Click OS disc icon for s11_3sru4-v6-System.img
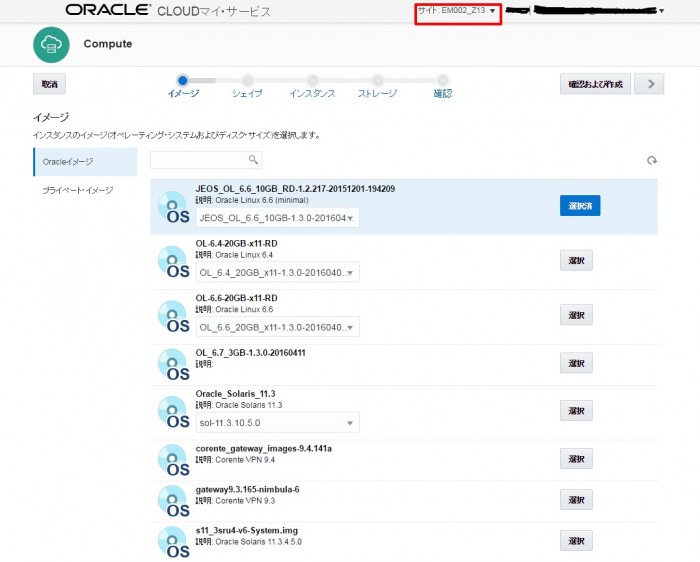 tap(174, 543)
